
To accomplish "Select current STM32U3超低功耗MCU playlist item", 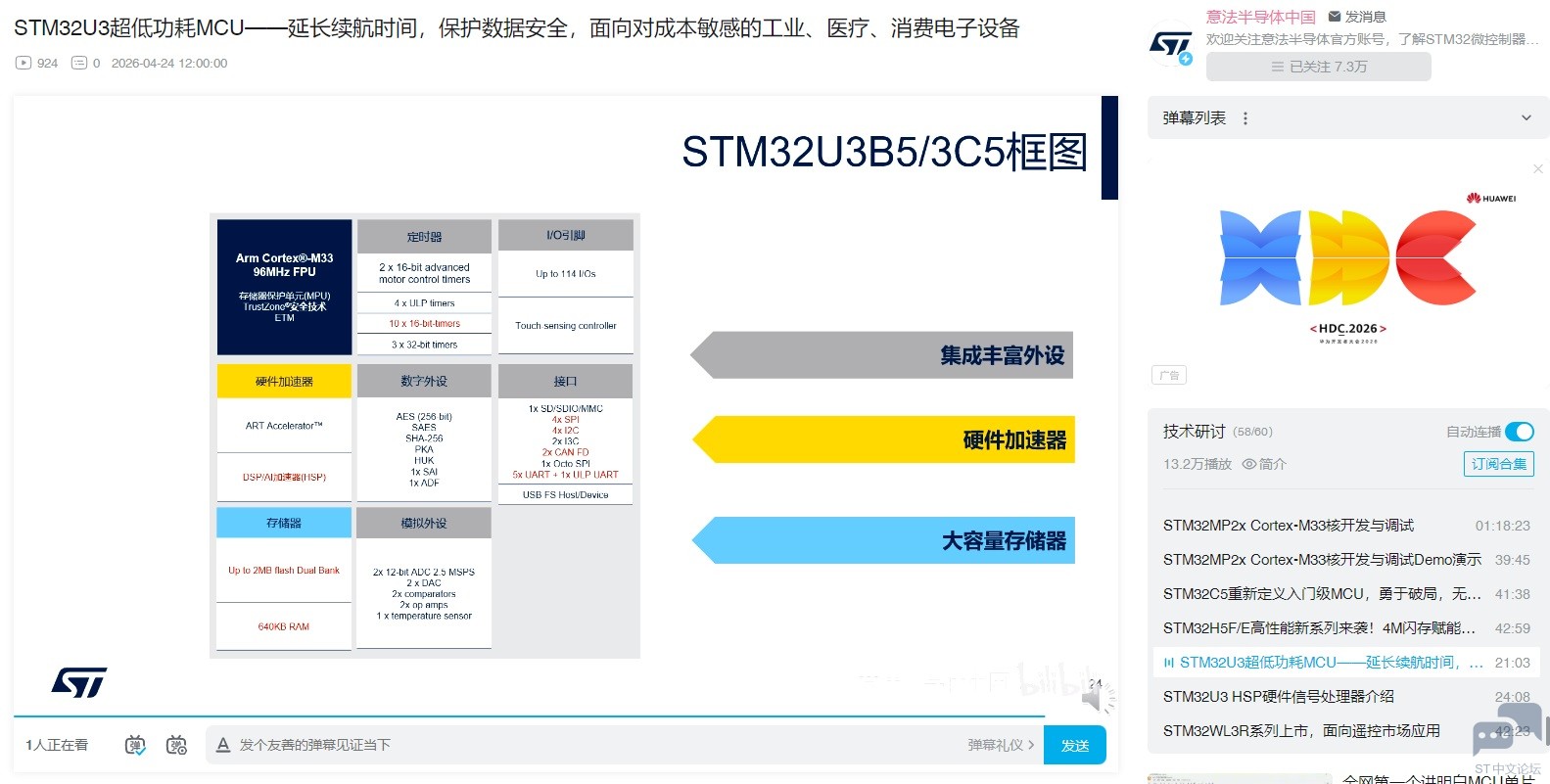I will point(1346,663).
